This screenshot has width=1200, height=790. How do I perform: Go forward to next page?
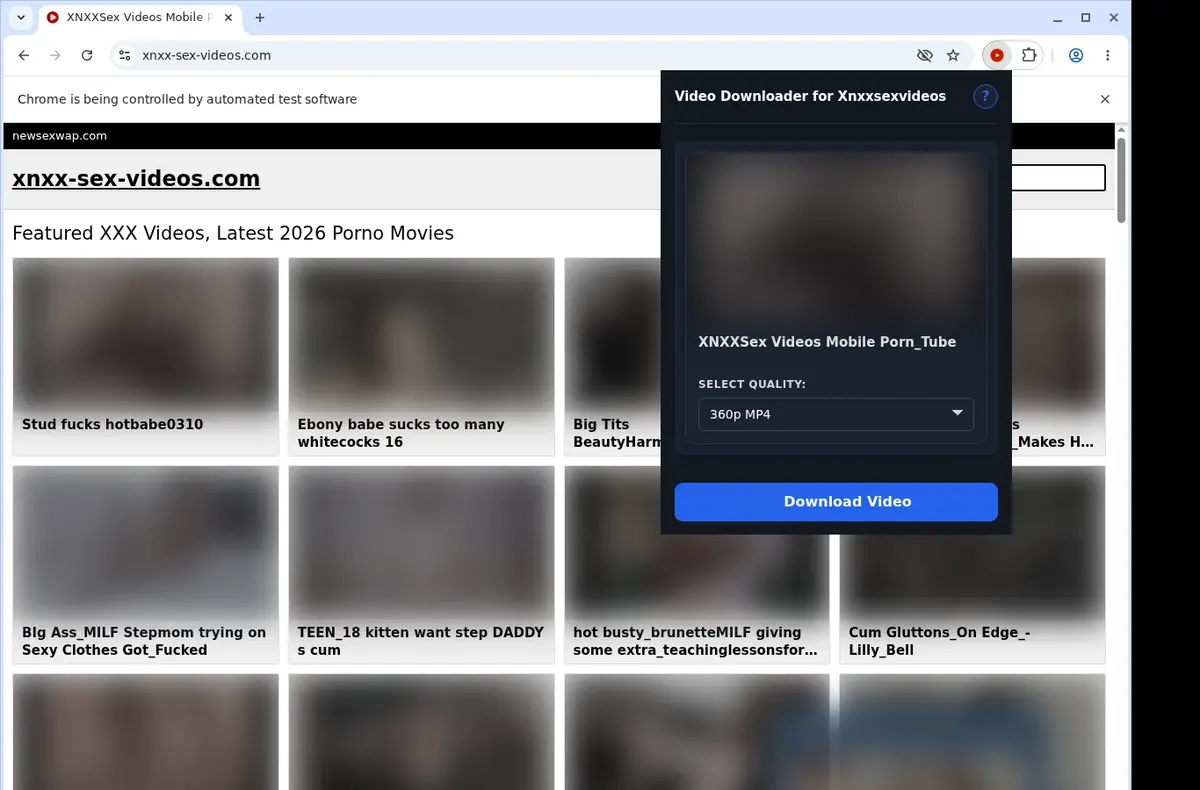(x=55, y=56)
